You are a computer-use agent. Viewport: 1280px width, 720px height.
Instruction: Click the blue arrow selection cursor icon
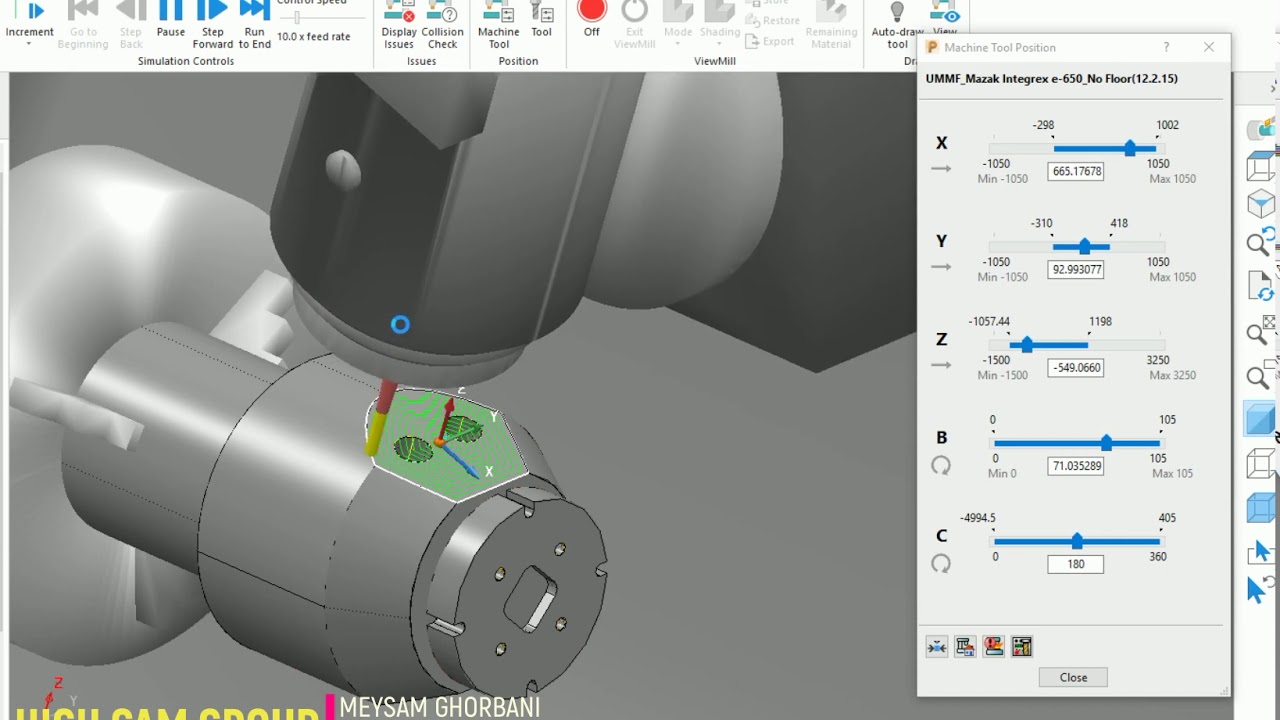(x=1261, y=552)
